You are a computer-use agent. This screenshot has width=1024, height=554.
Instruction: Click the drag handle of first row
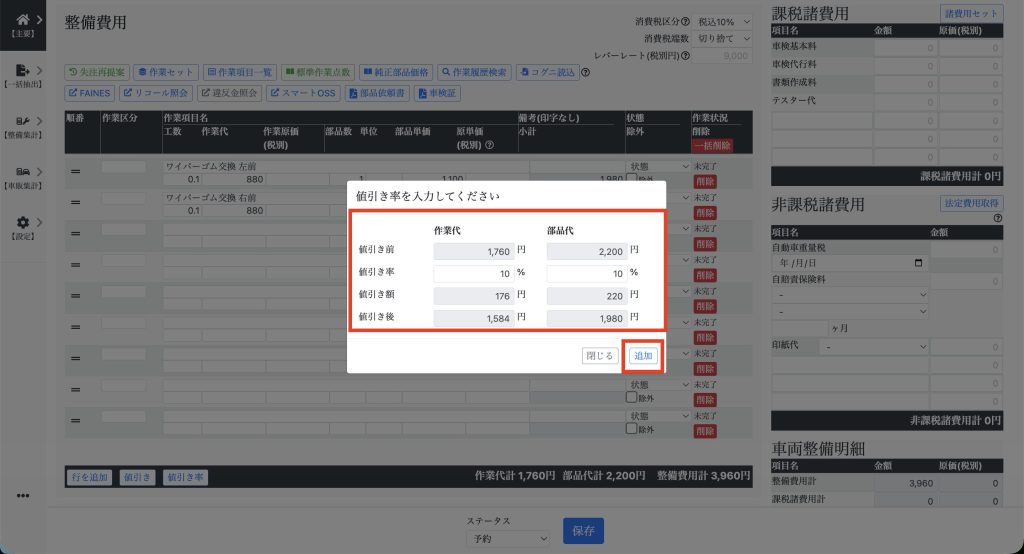[75, 172]
